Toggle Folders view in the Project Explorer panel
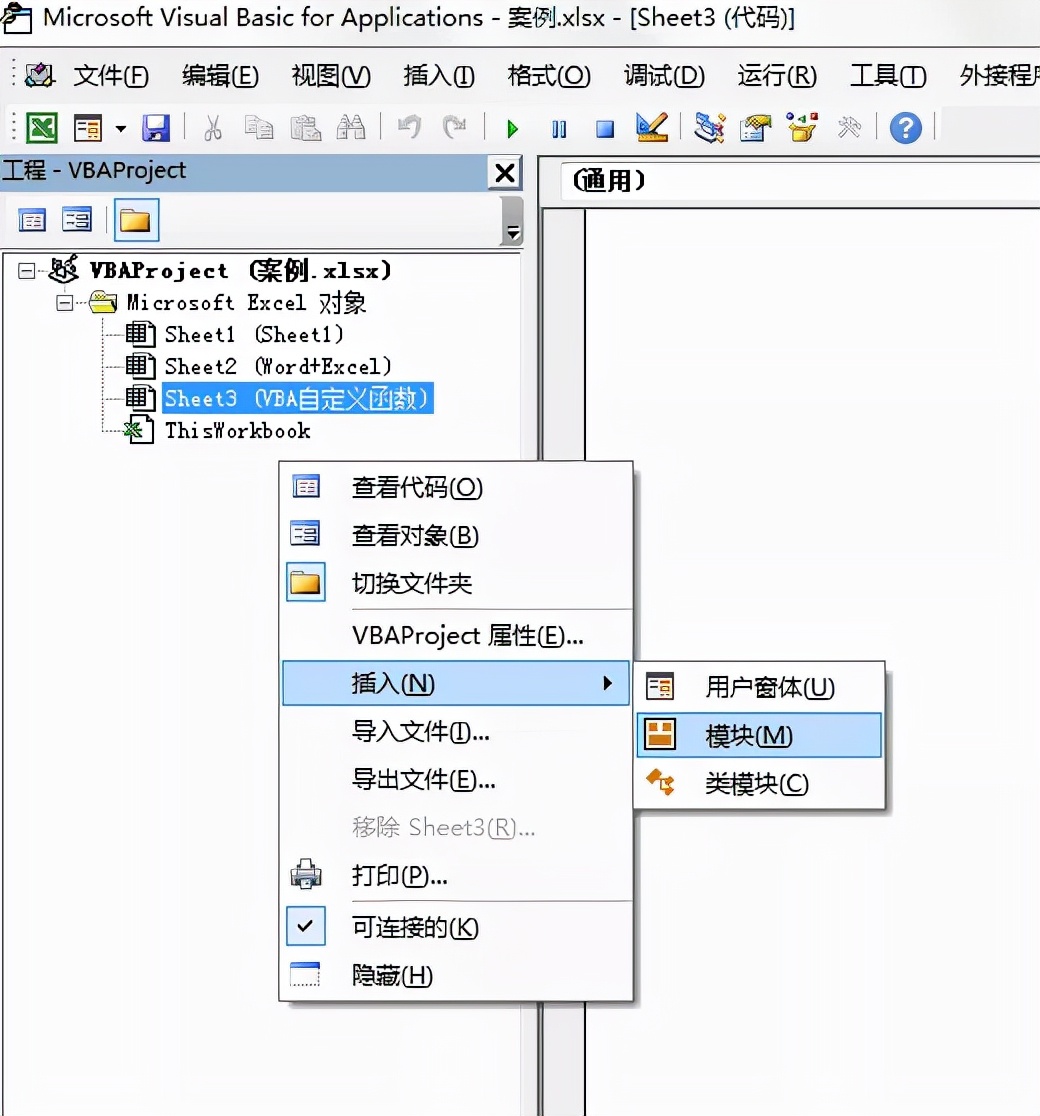This screenshot has width=1040, height=1116. click(x=135, y=219)
